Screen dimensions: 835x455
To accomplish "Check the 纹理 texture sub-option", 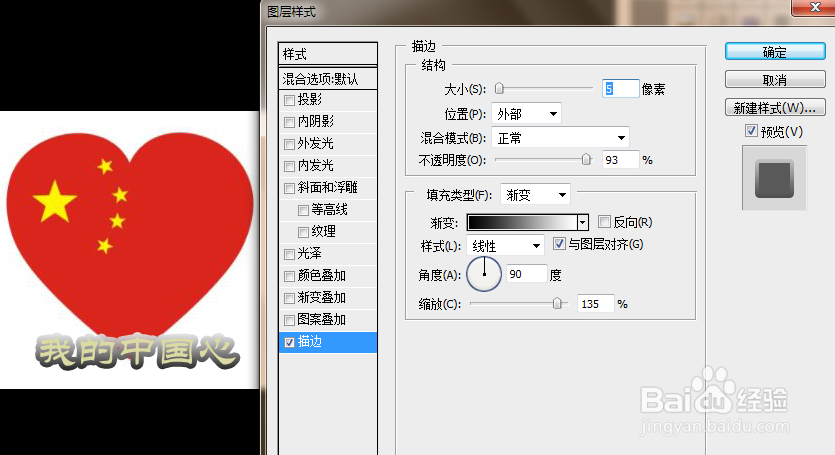I will [x=303, y=232].
